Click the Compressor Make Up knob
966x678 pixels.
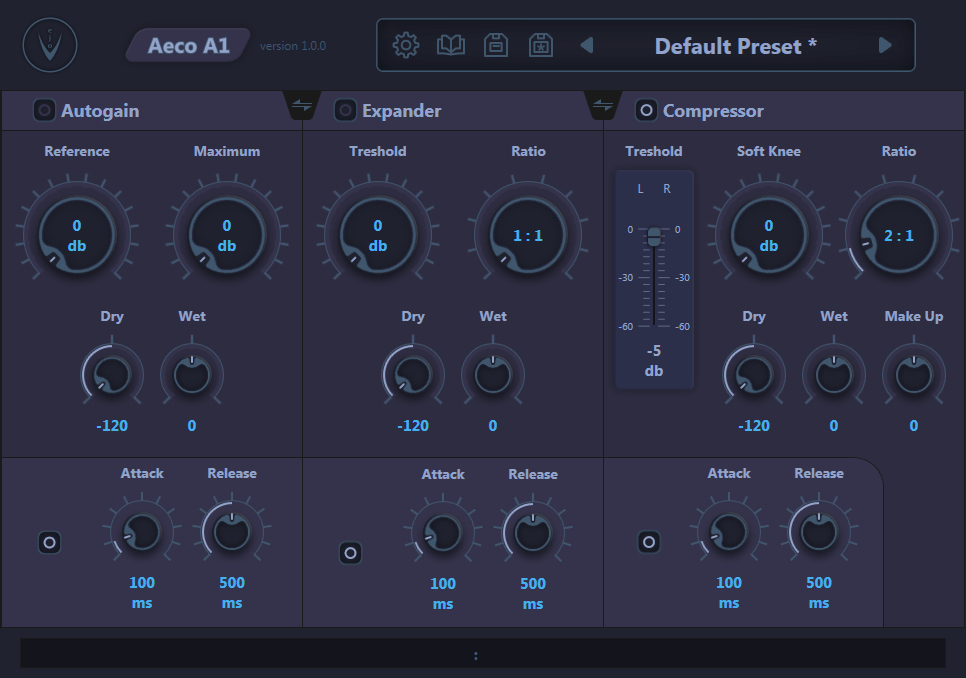point(913,373)
